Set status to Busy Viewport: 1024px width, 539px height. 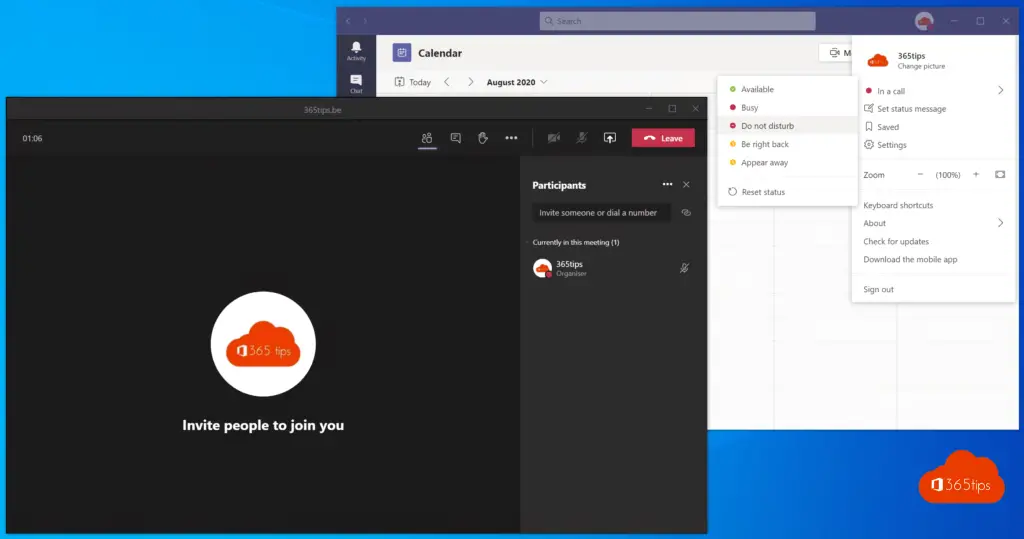pos(787,107)
